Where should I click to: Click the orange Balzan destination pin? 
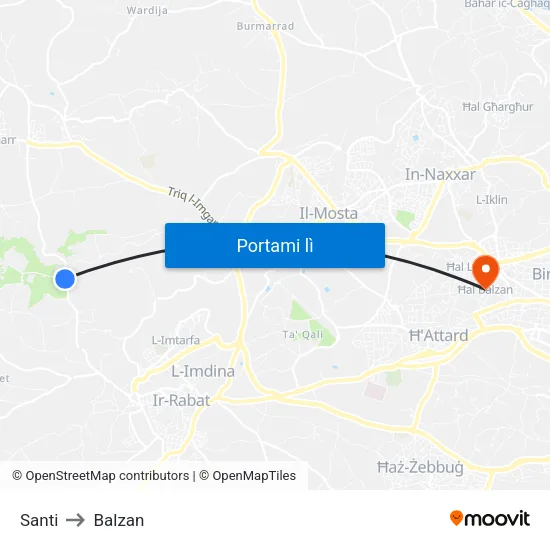[485, 272]
